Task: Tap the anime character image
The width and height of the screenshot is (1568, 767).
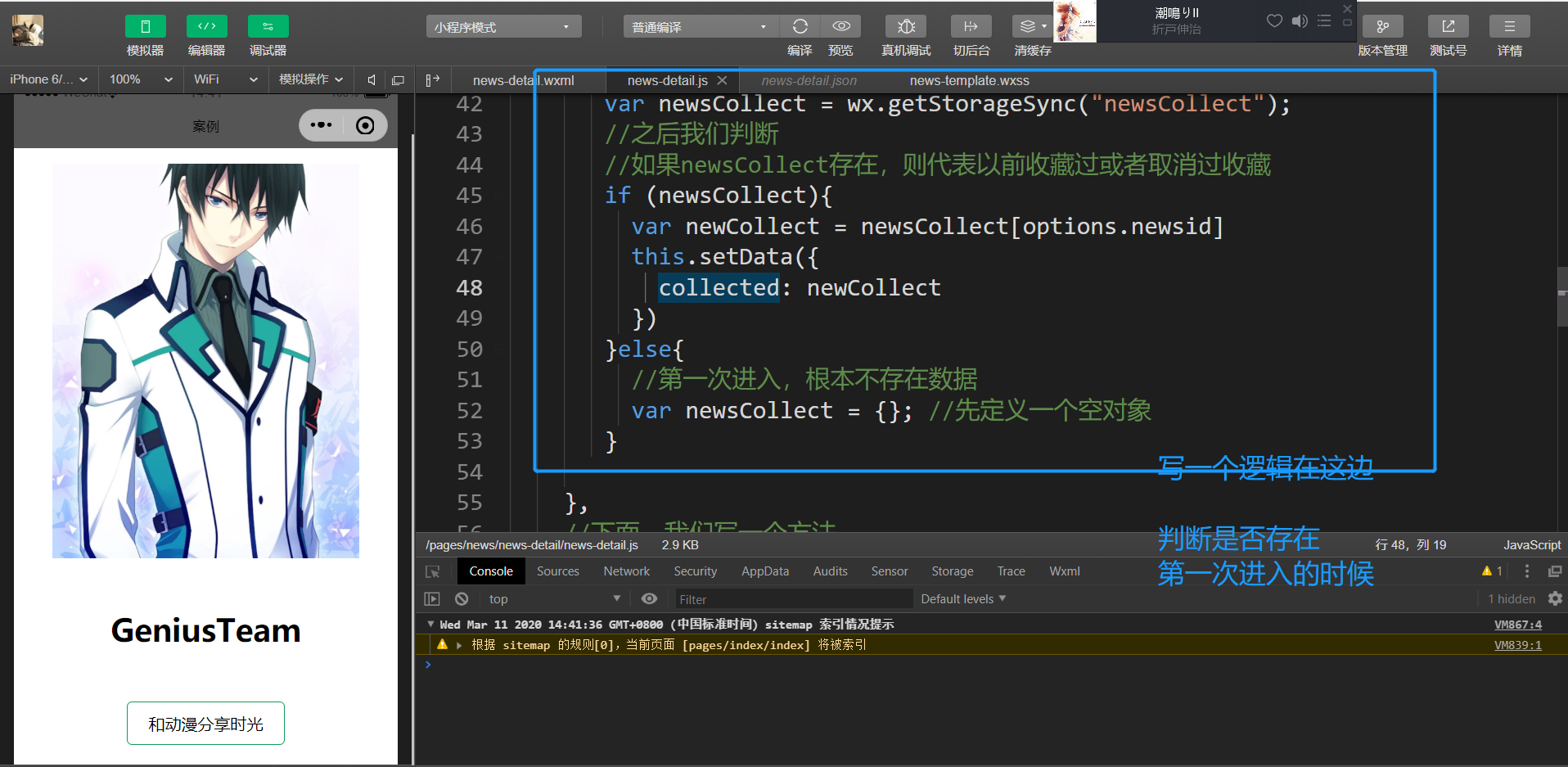Action: pos(205,360)
